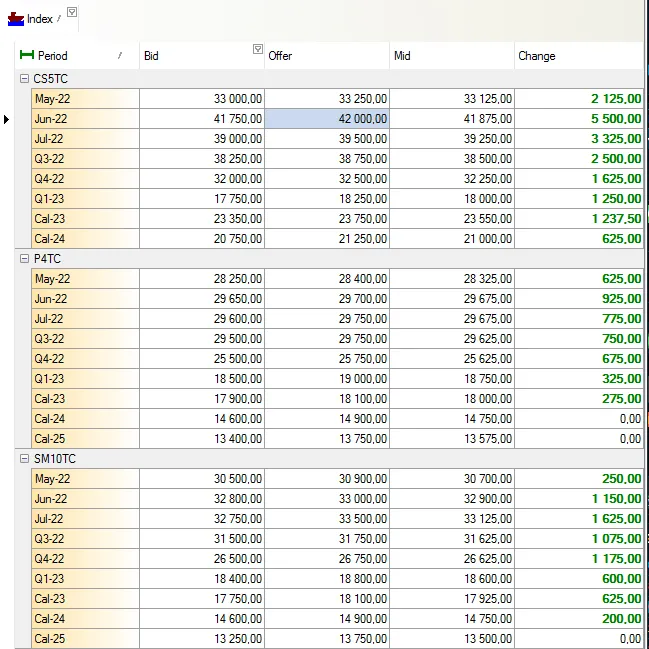
Task: Select SM10TC Q4-22 period cell
Action: pyautogui.click(x=85, y=558)
